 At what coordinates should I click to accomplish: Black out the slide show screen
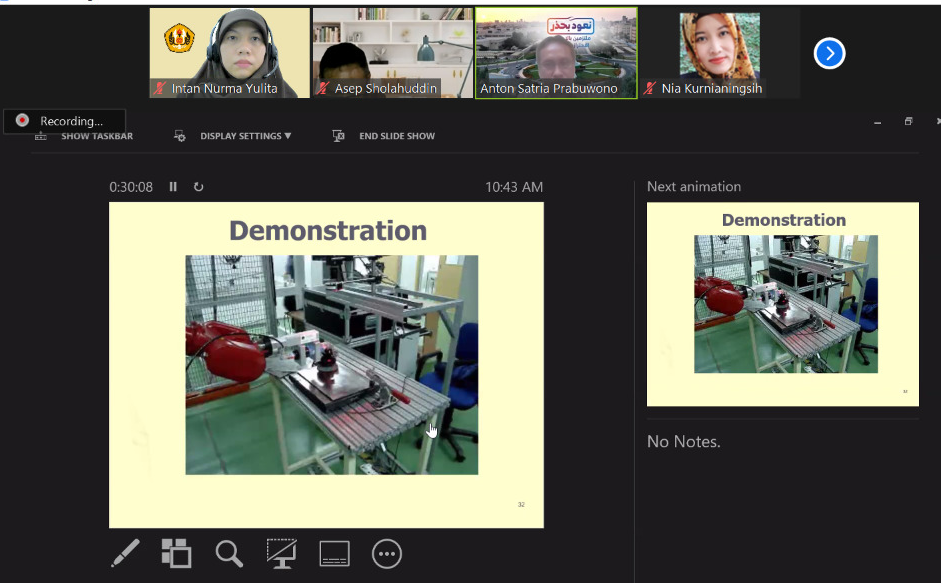point(282,553)
